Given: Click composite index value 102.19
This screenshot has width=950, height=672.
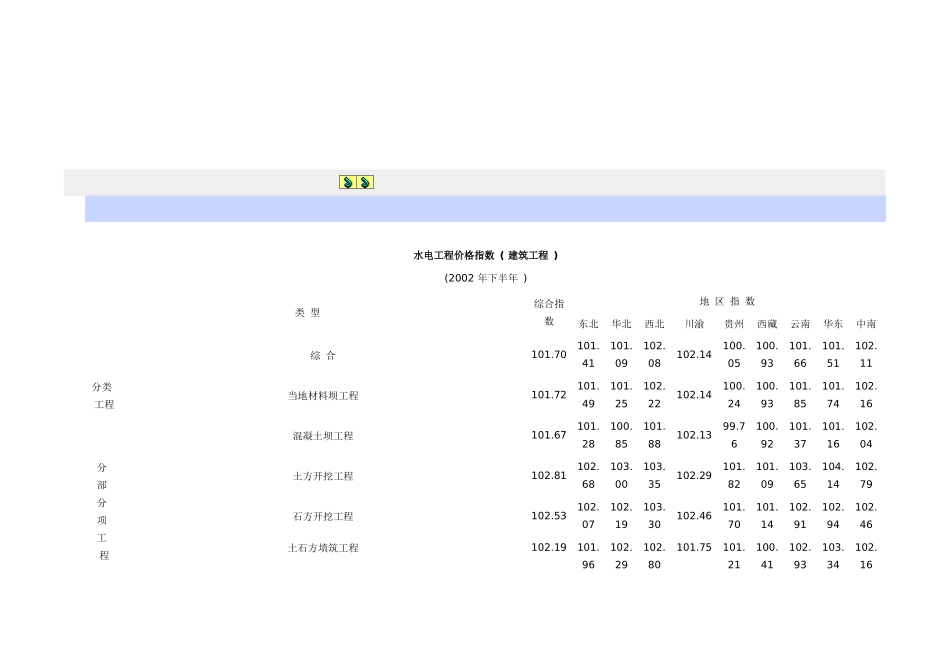Looking at the screenshot, I should pos(549,547).
